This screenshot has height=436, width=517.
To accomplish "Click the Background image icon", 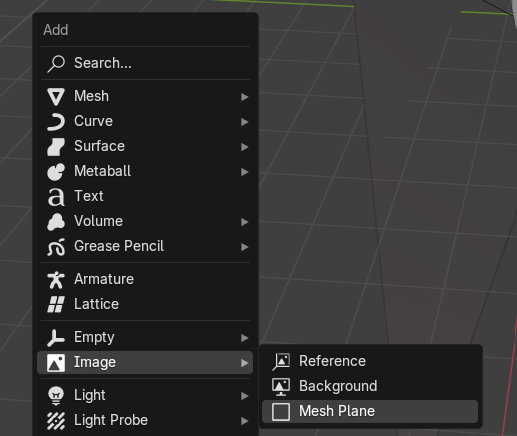I will pos(281,386).
